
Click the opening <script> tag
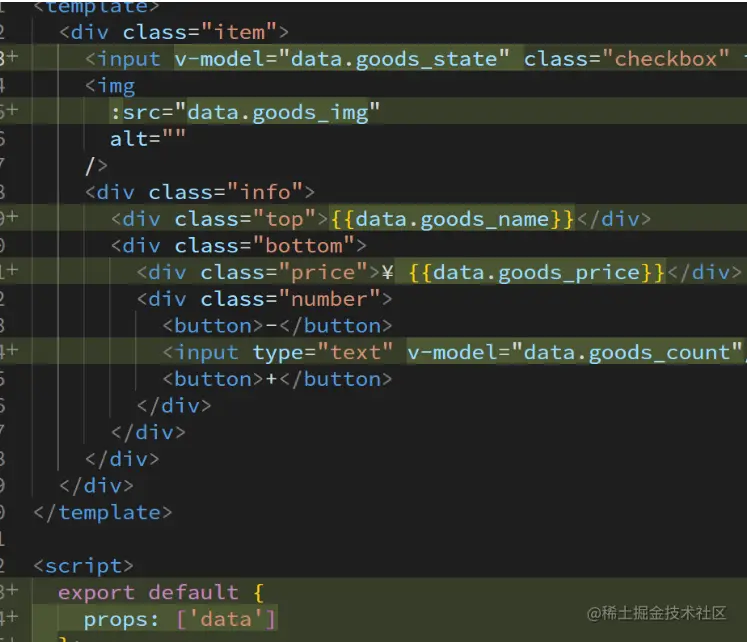coord(83,566)
